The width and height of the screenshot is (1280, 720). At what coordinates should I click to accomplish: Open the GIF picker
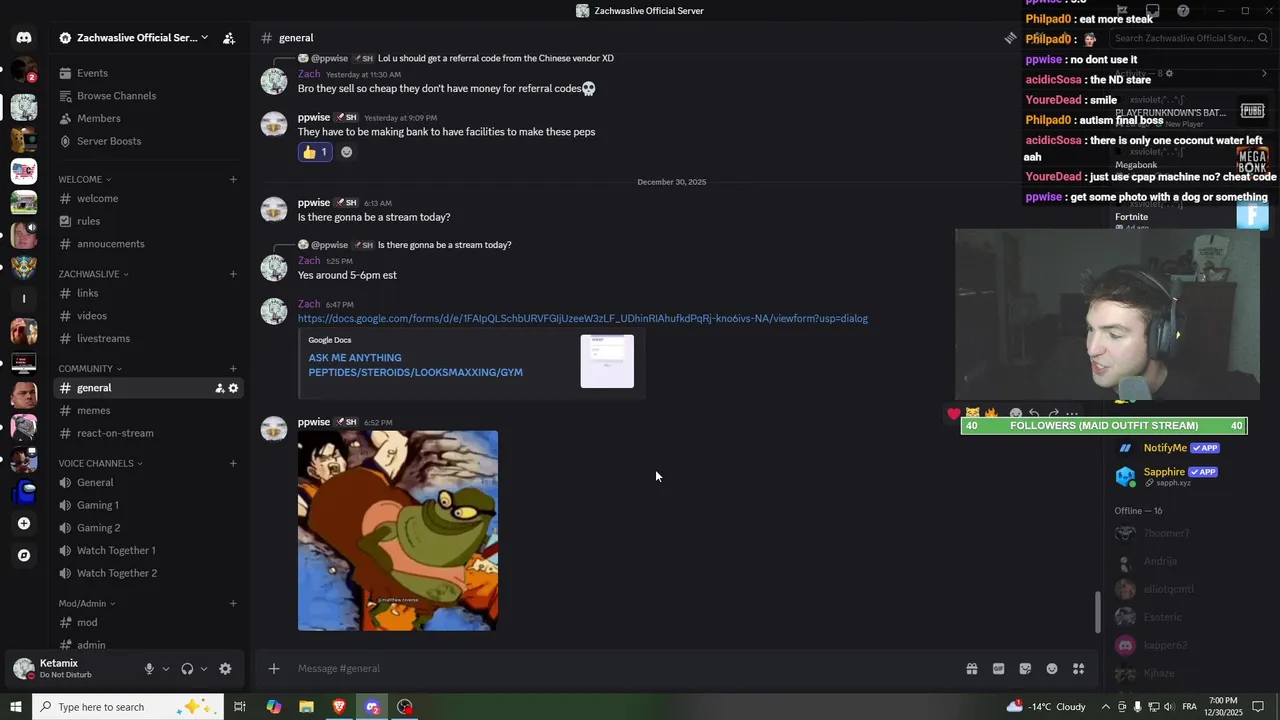998,669
